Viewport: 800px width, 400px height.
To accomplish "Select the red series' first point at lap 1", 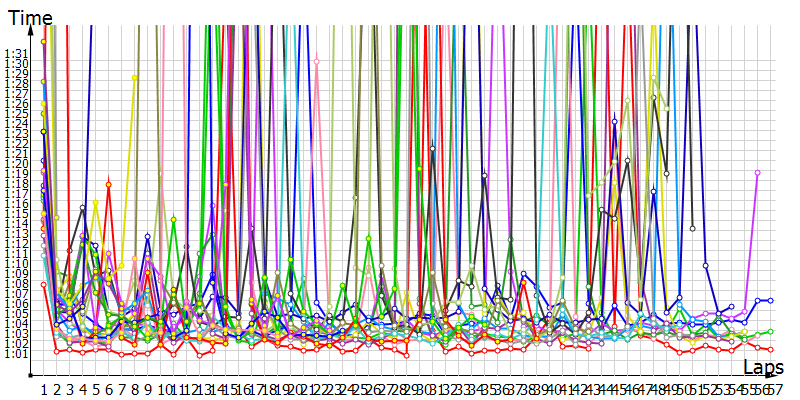I will point(43,284).
